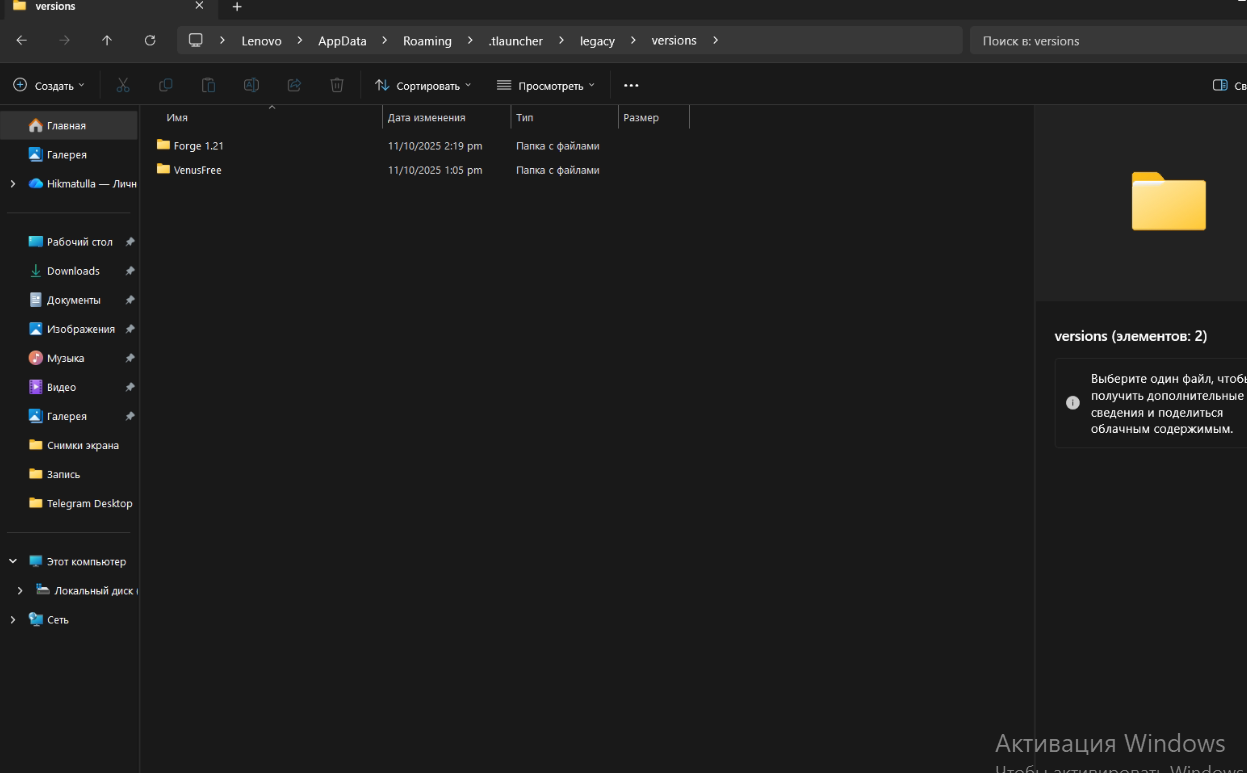
Task: Click the Paste clipboard icon
Action: [x=208, y=85]
